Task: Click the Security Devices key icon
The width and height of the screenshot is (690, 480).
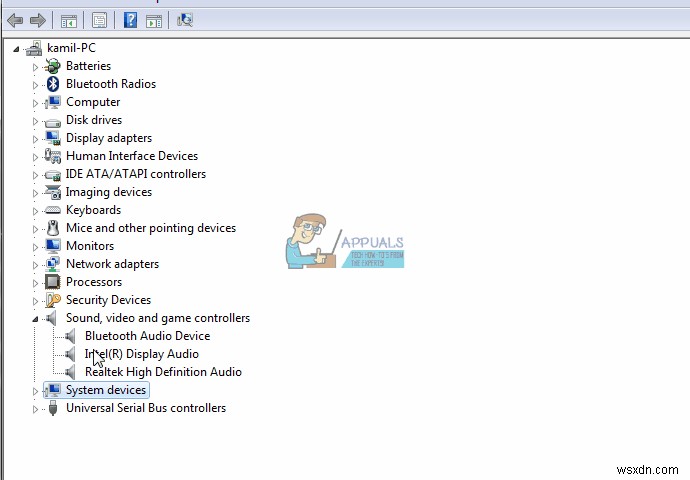Action: coord(53,300)
